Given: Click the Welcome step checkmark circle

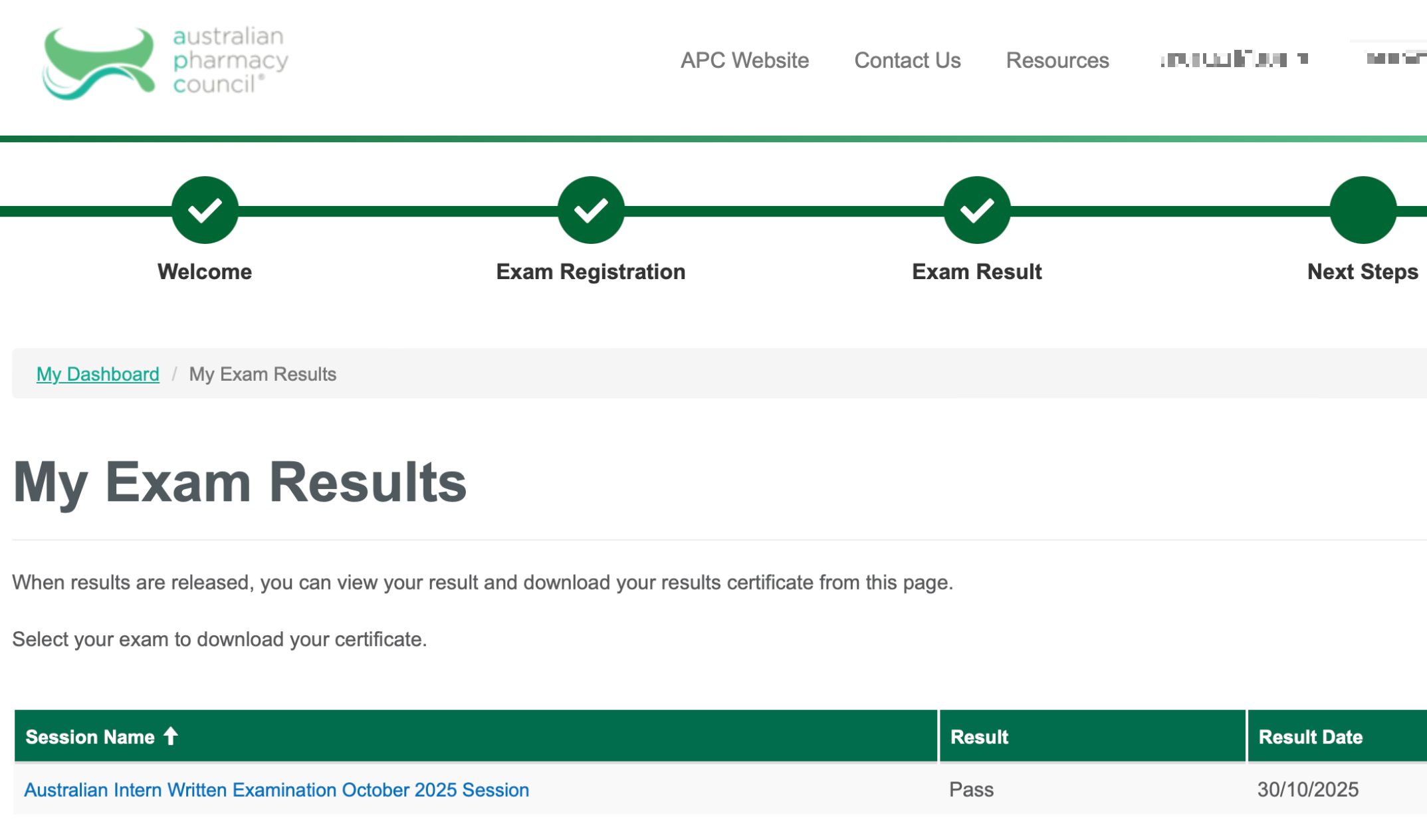Looking at the screenshot, I should point(205,210).
